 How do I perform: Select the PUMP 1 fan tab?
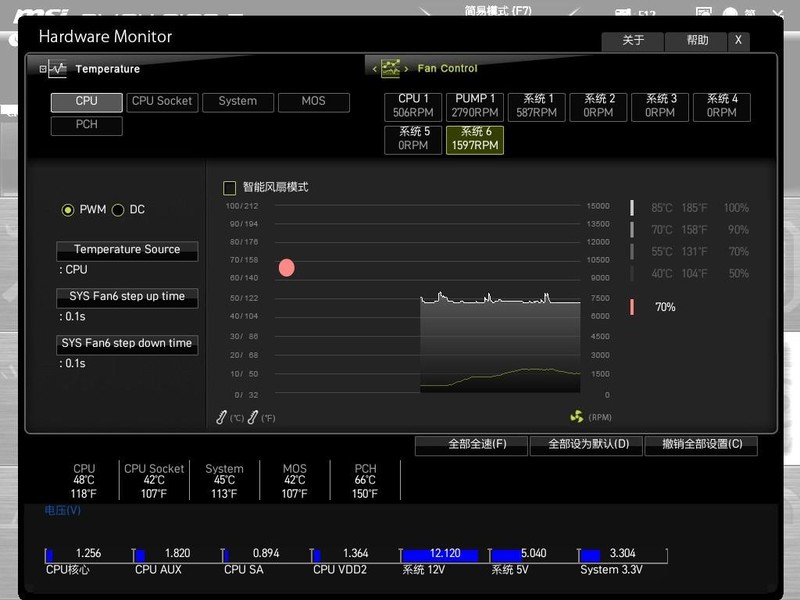tap(475, 106)
